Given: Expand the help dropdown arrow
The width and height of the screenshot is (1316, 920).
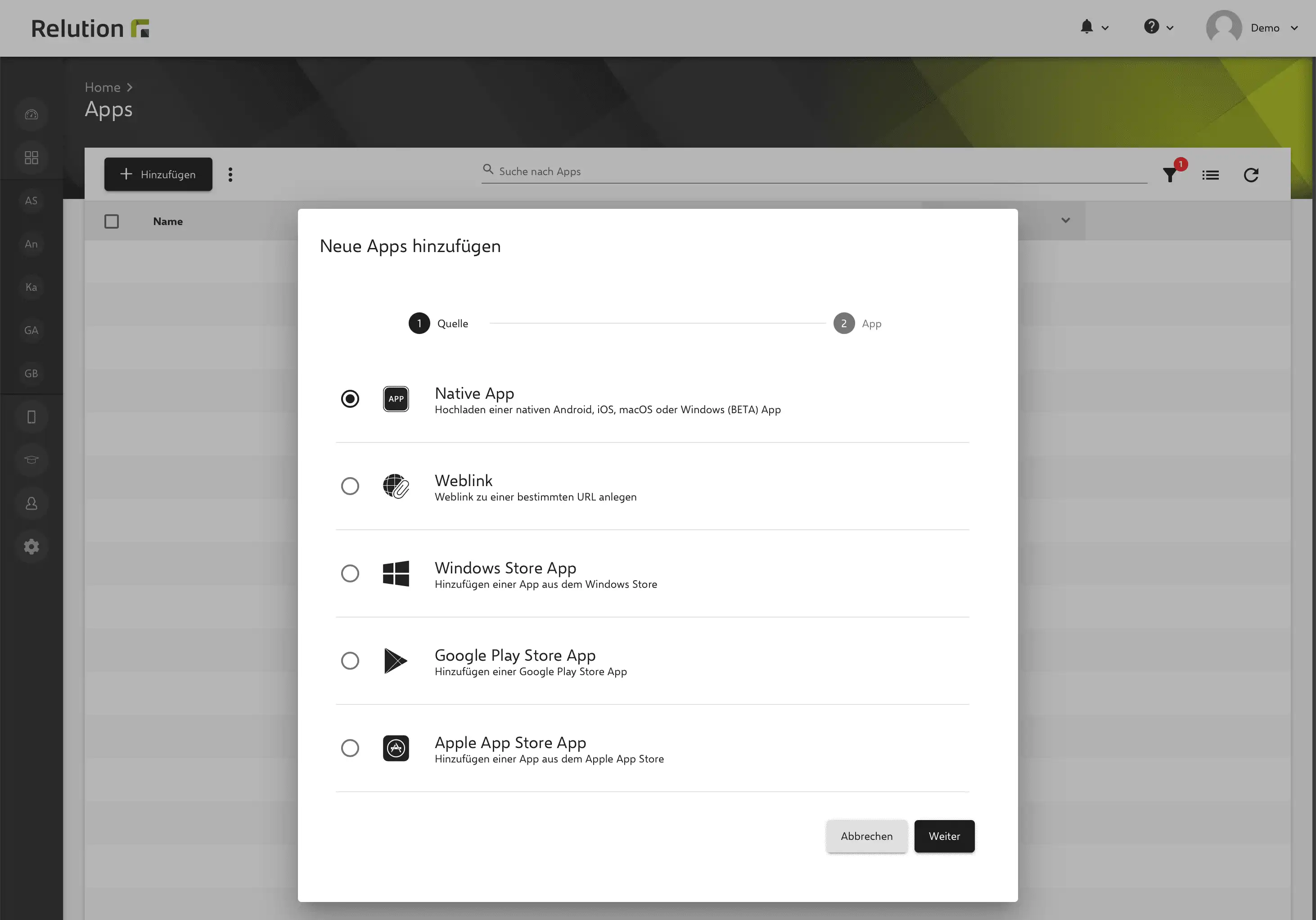Looking at the screenshot, I should (1170, 28).
